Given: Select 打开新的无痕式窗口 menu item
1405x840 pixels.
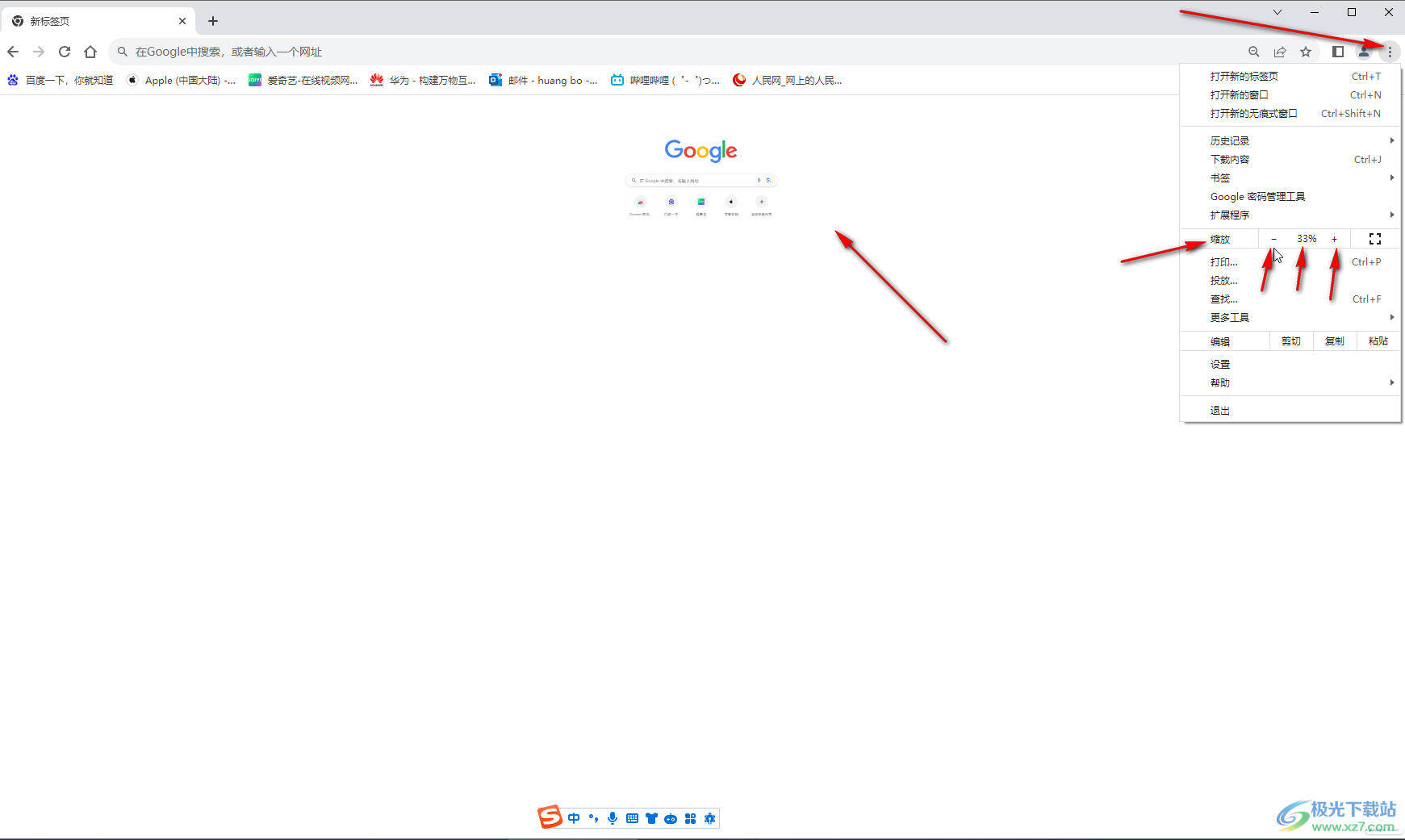Looking at the screenshot, I should tap(1290, 114).
